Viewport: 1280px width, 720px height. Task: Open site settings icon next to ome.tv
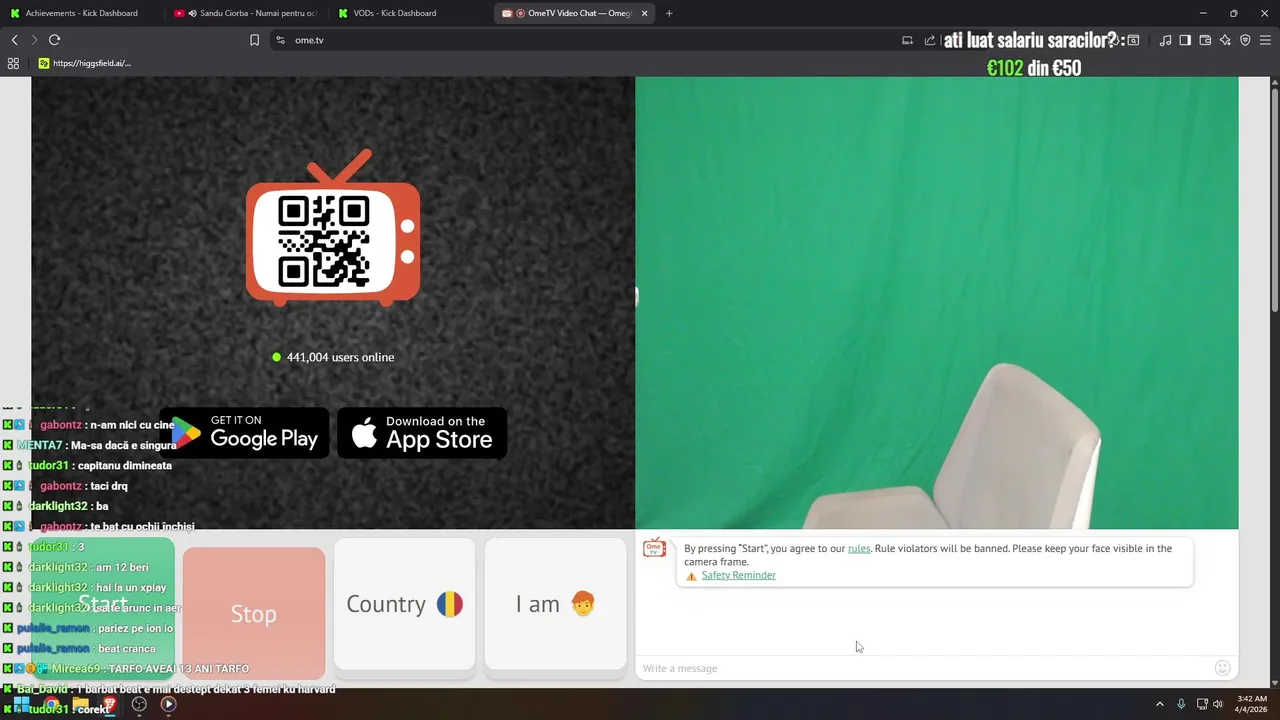[x=280, y=40]
